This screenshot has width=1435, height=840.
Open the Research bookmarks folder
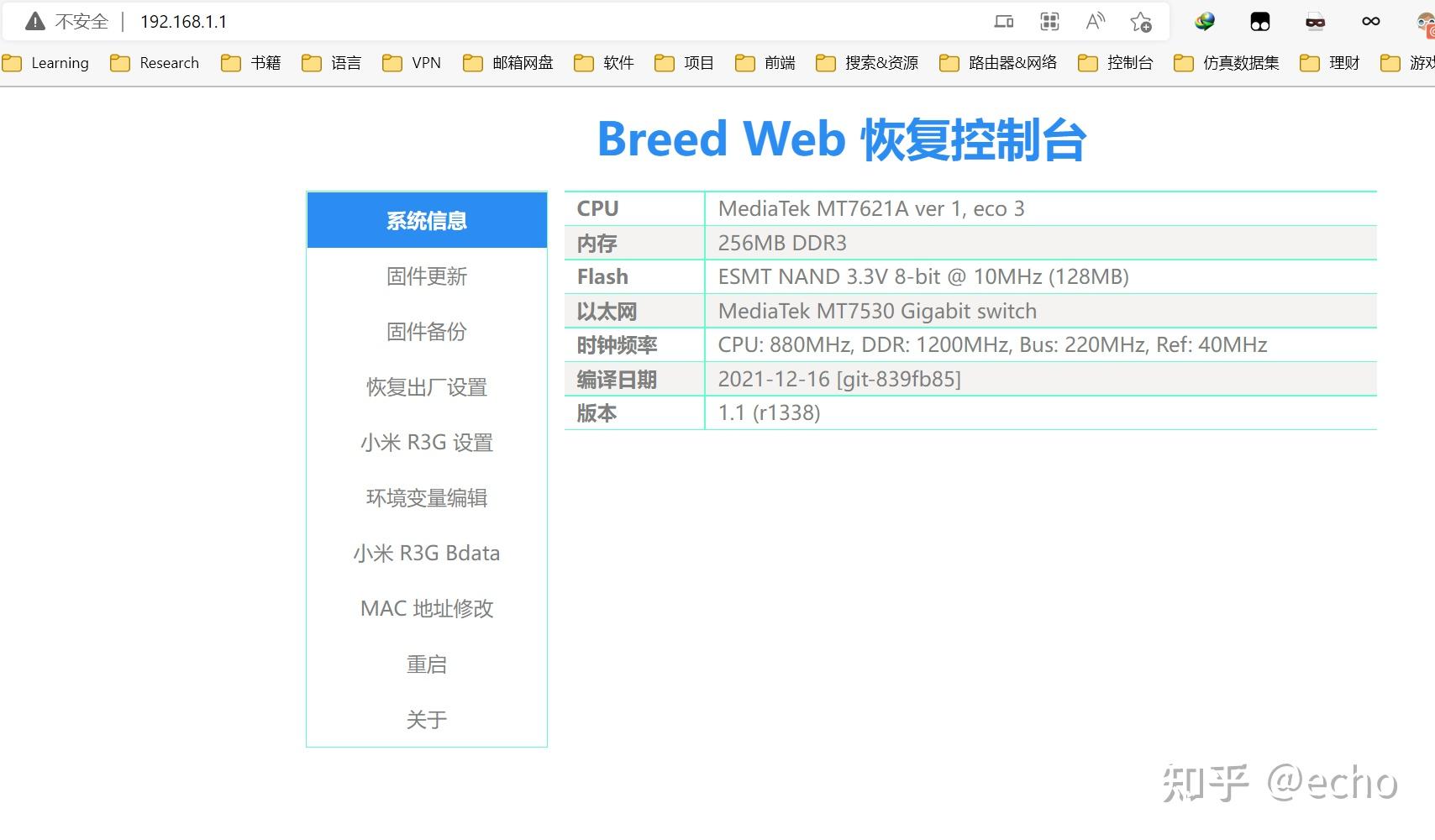click(x=155, y=63)
